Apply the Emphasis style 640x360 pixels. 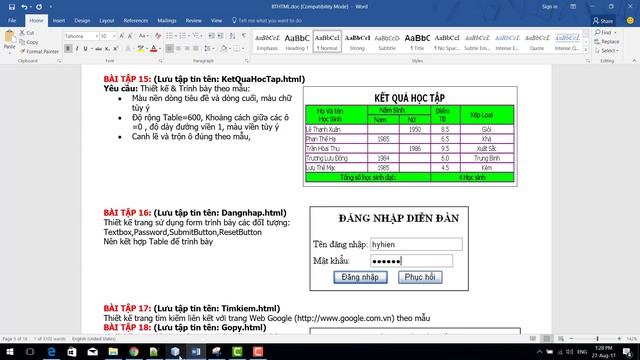pos(267,42)
